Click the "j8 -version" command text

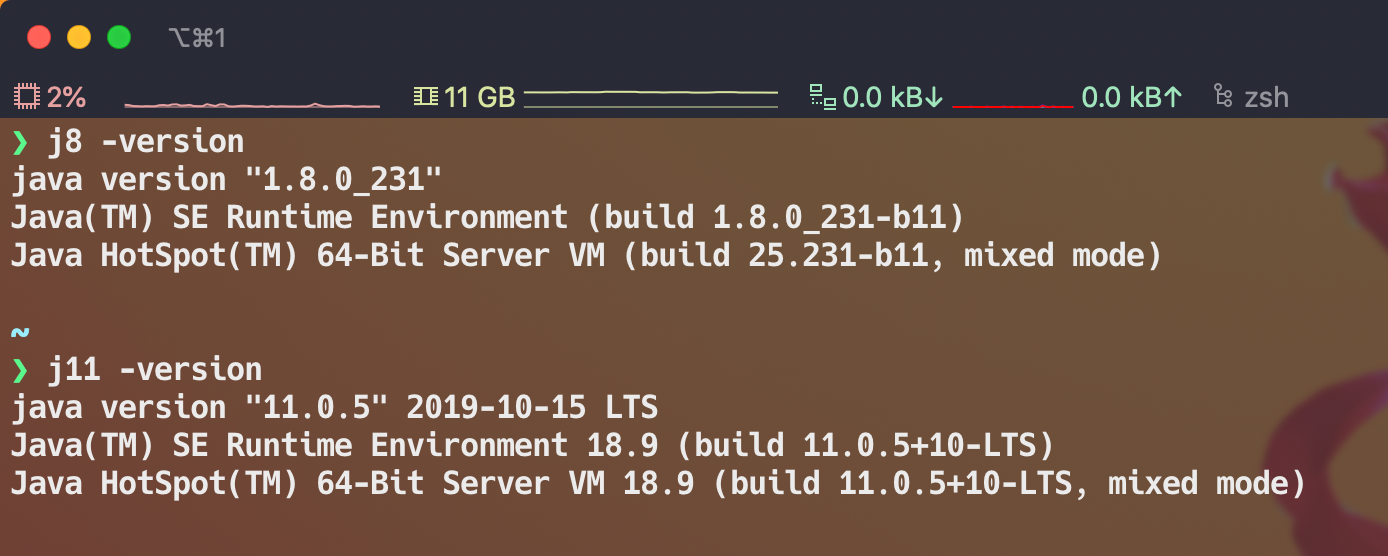[x=146, y=142]
